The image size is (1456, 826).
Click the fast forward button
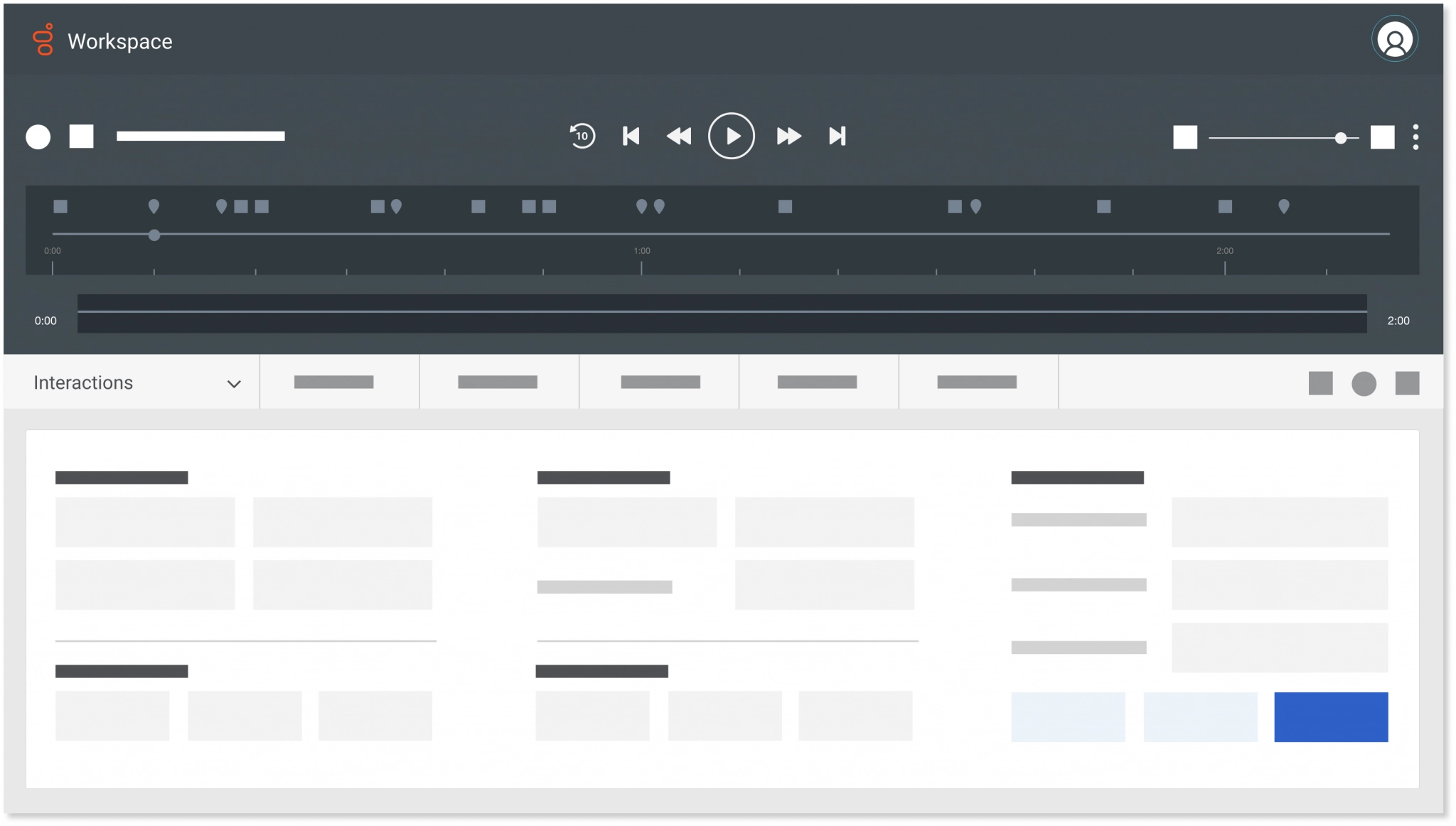pos(788,136)
